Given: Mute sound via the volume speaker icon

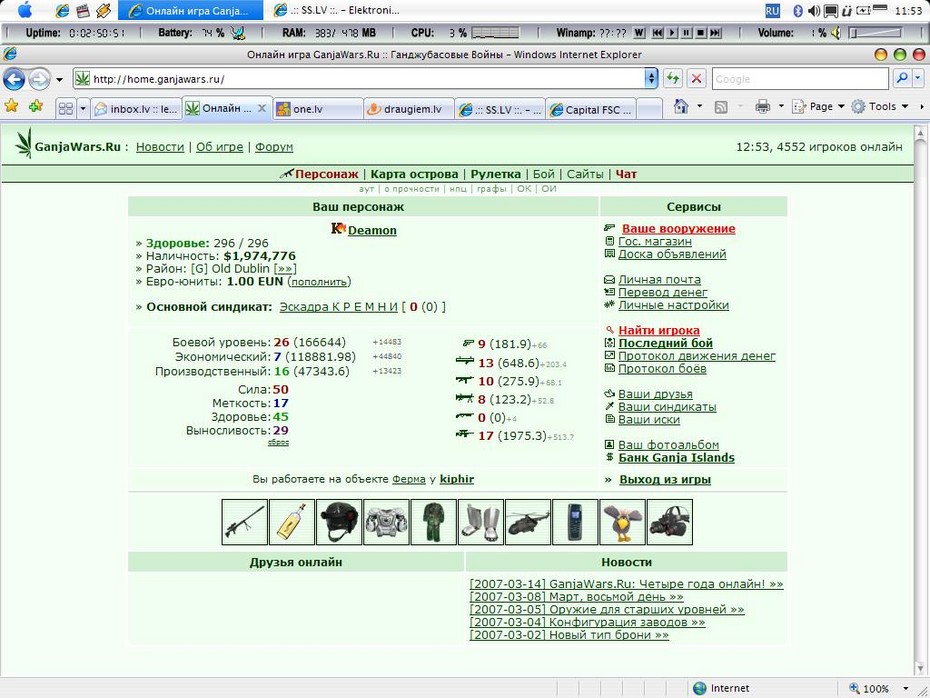Looking at the screenshot, I should pyautogui.click(x=836, y=33).
